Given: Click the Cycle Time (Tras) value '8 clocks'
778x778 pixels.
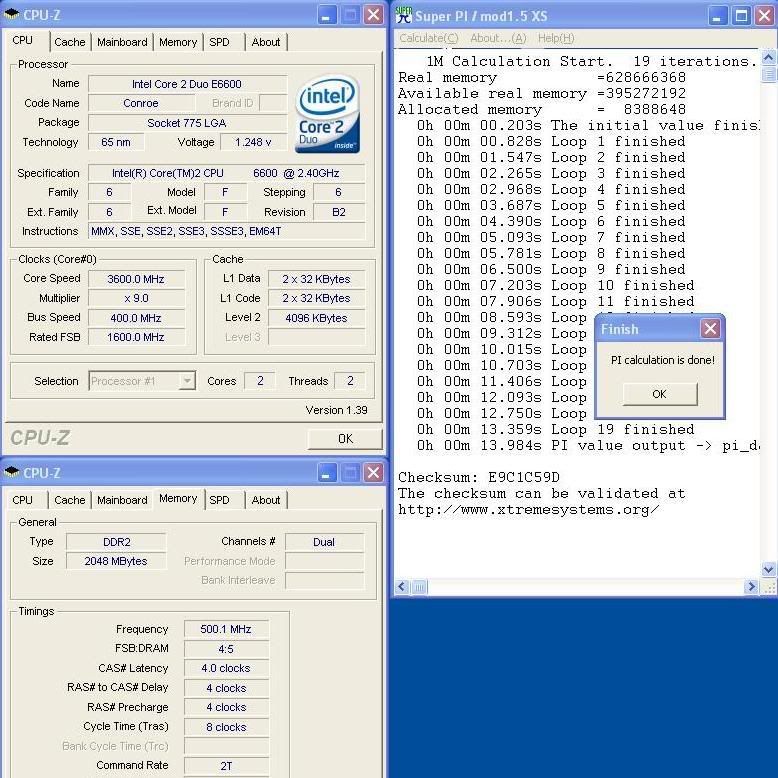Looking at the screenshot, I should tap(226, 727).
